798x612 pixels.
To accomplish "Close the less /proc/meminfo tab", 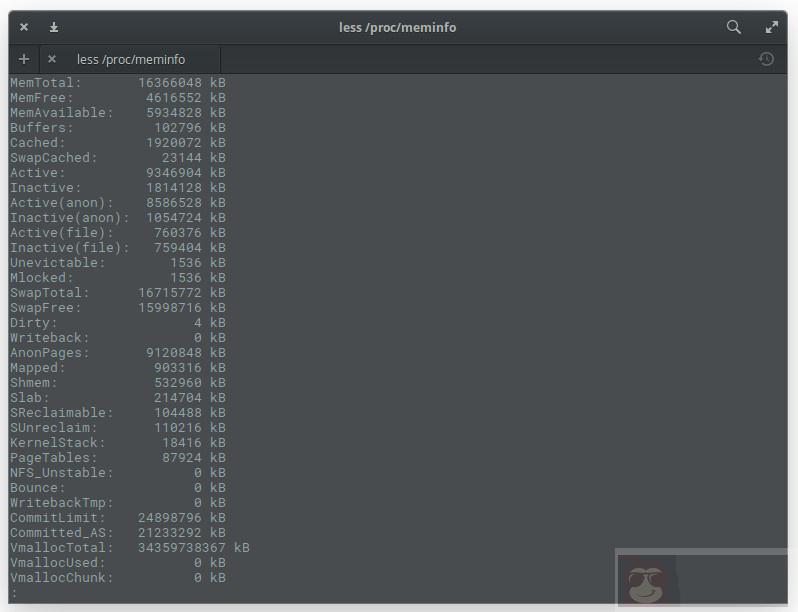I will coord(51,59).
